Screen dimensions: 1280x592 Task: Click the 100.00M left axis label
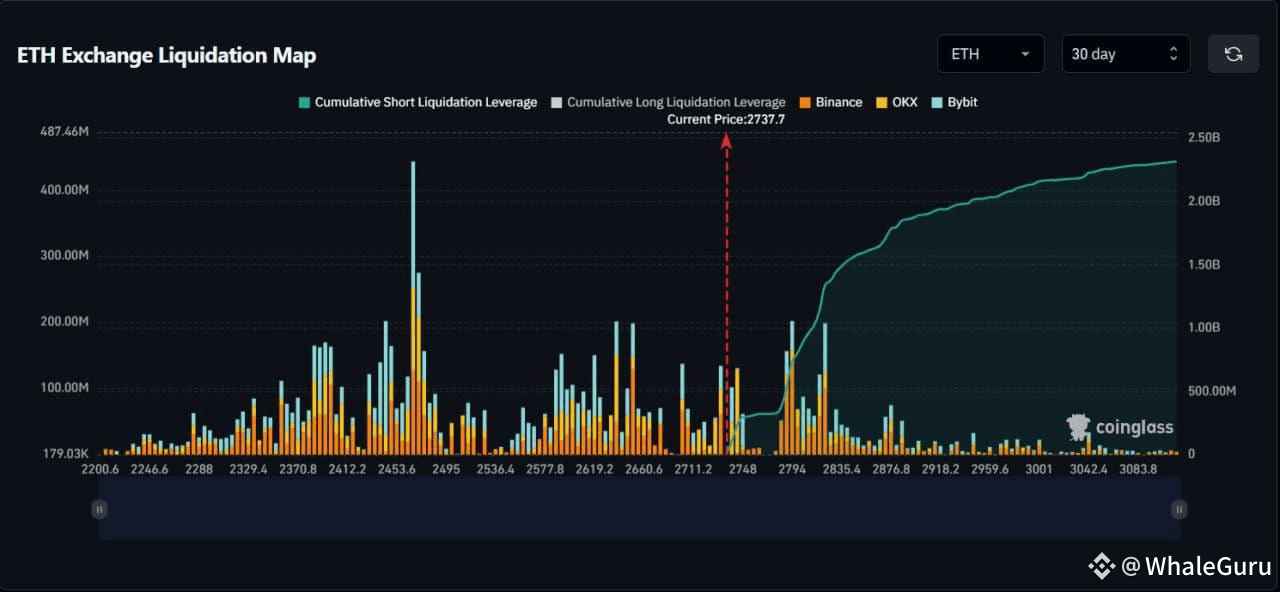[x=65, y=387]
